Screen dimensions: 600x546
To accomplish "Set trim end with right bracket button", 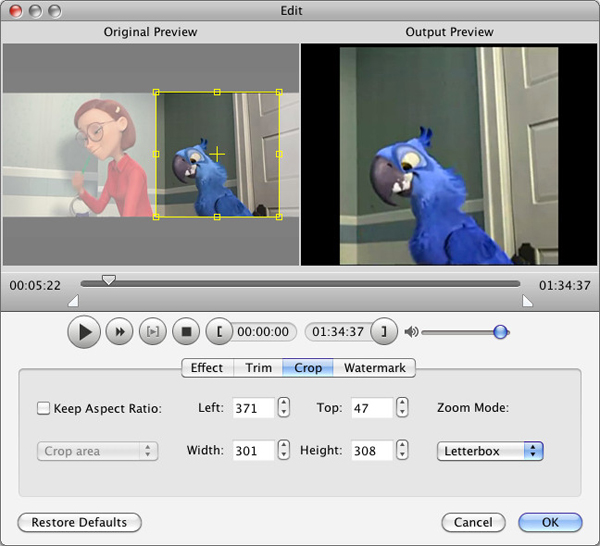I will coord(384,331).
